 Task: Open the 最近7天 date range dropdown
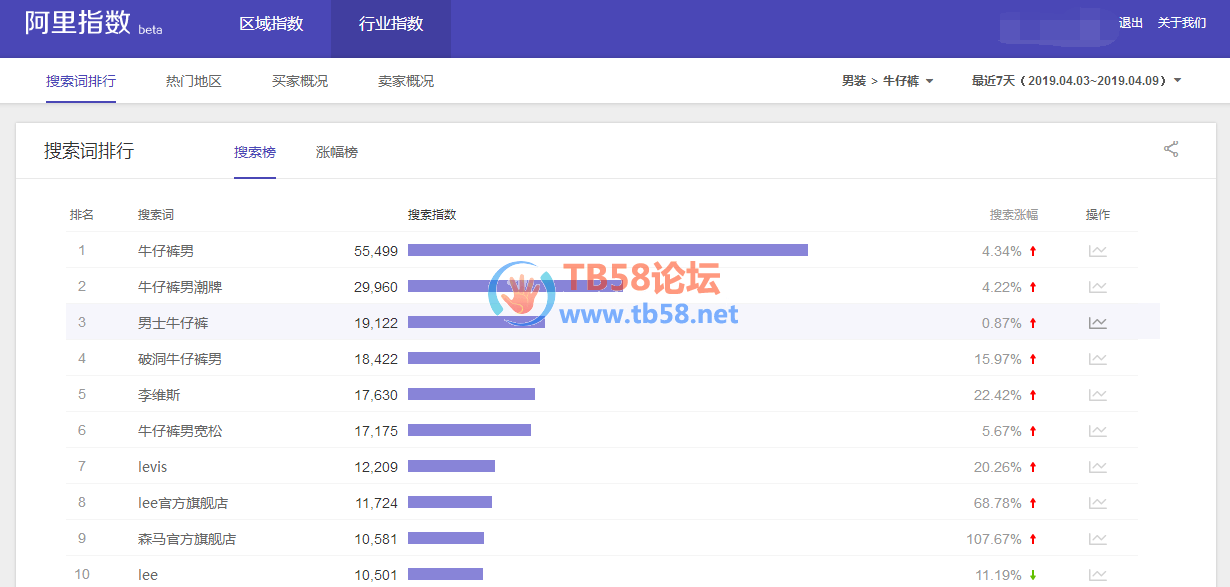tap(1076, 81)
